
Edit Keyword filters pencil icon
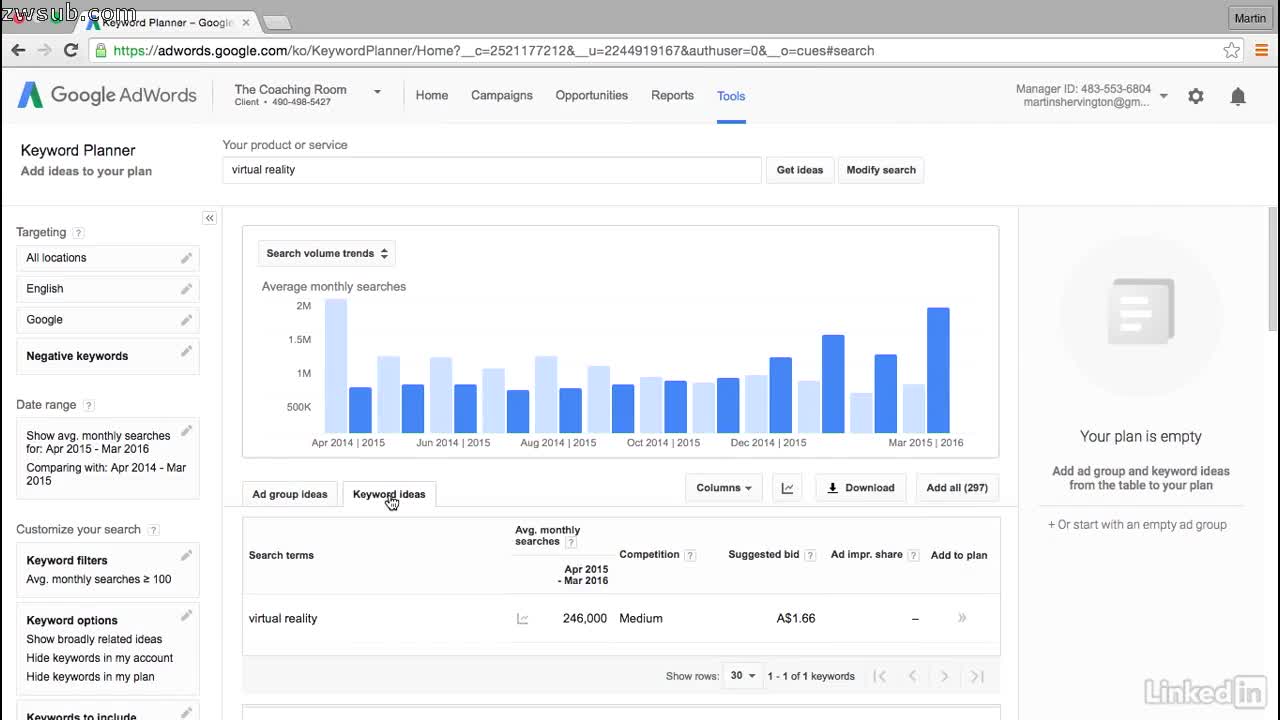tap(186, 555)
